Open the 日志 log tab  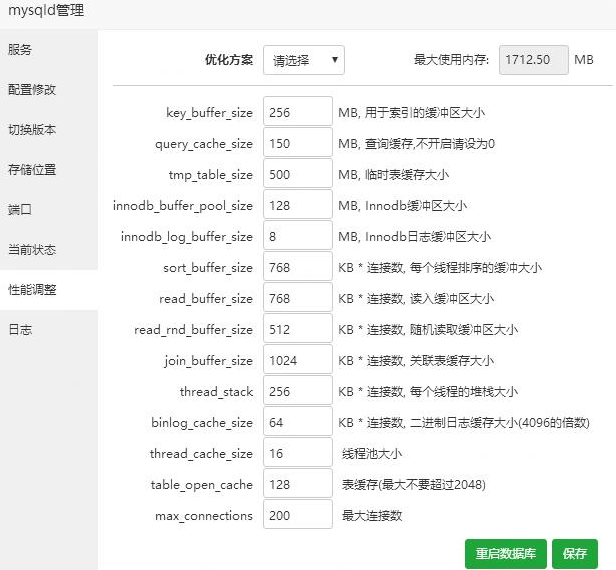[x=20, y=329]
